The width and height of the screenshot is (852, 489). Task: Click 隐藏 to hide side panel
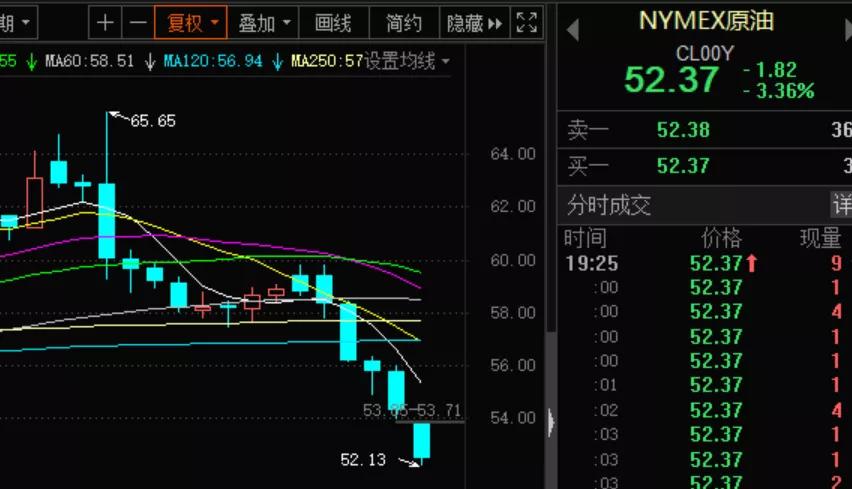click(474, 23)
